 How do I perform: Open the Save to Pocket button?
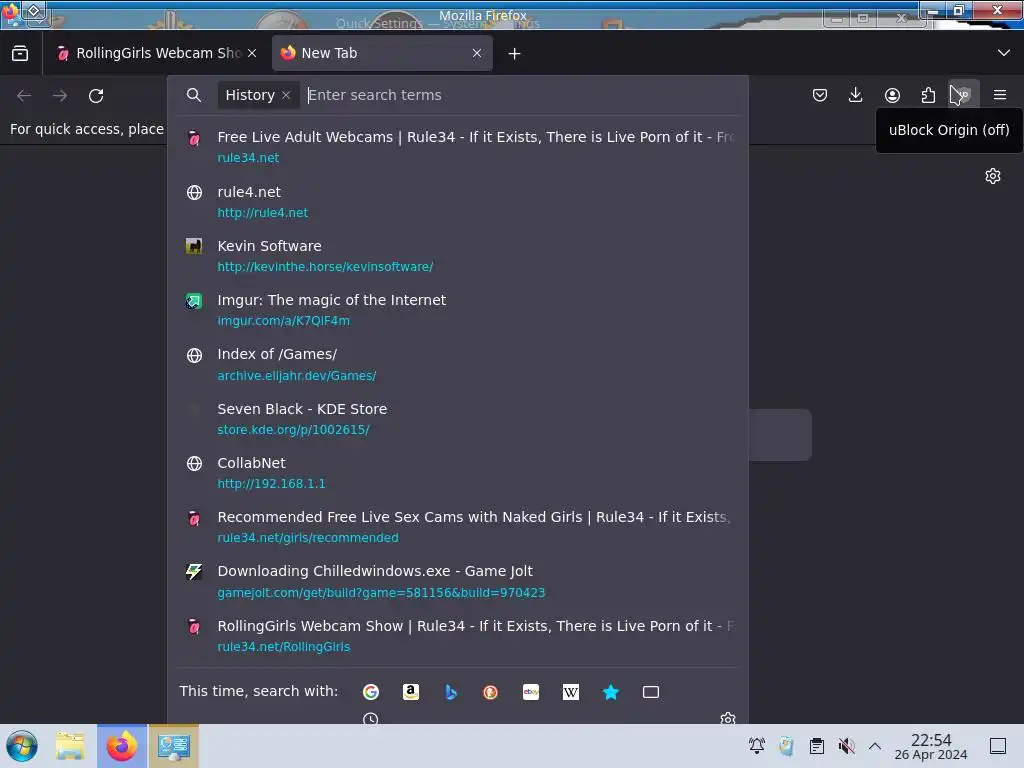pyautogui.click(x=820, y=95)
